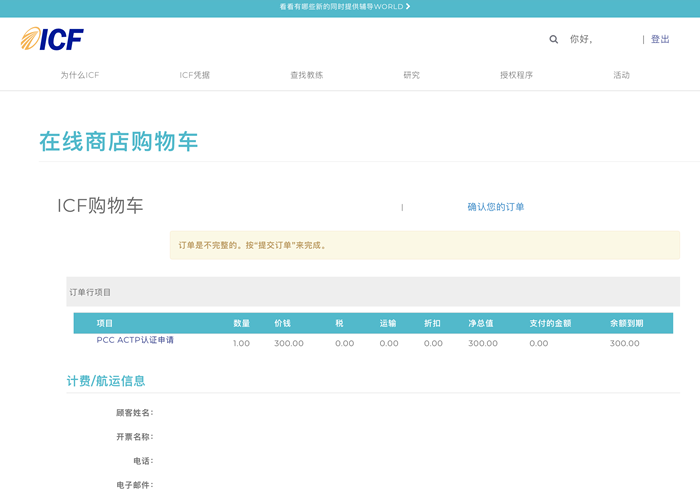Open the 研究 menu item
700x500 pixels.
click(412, 75)
